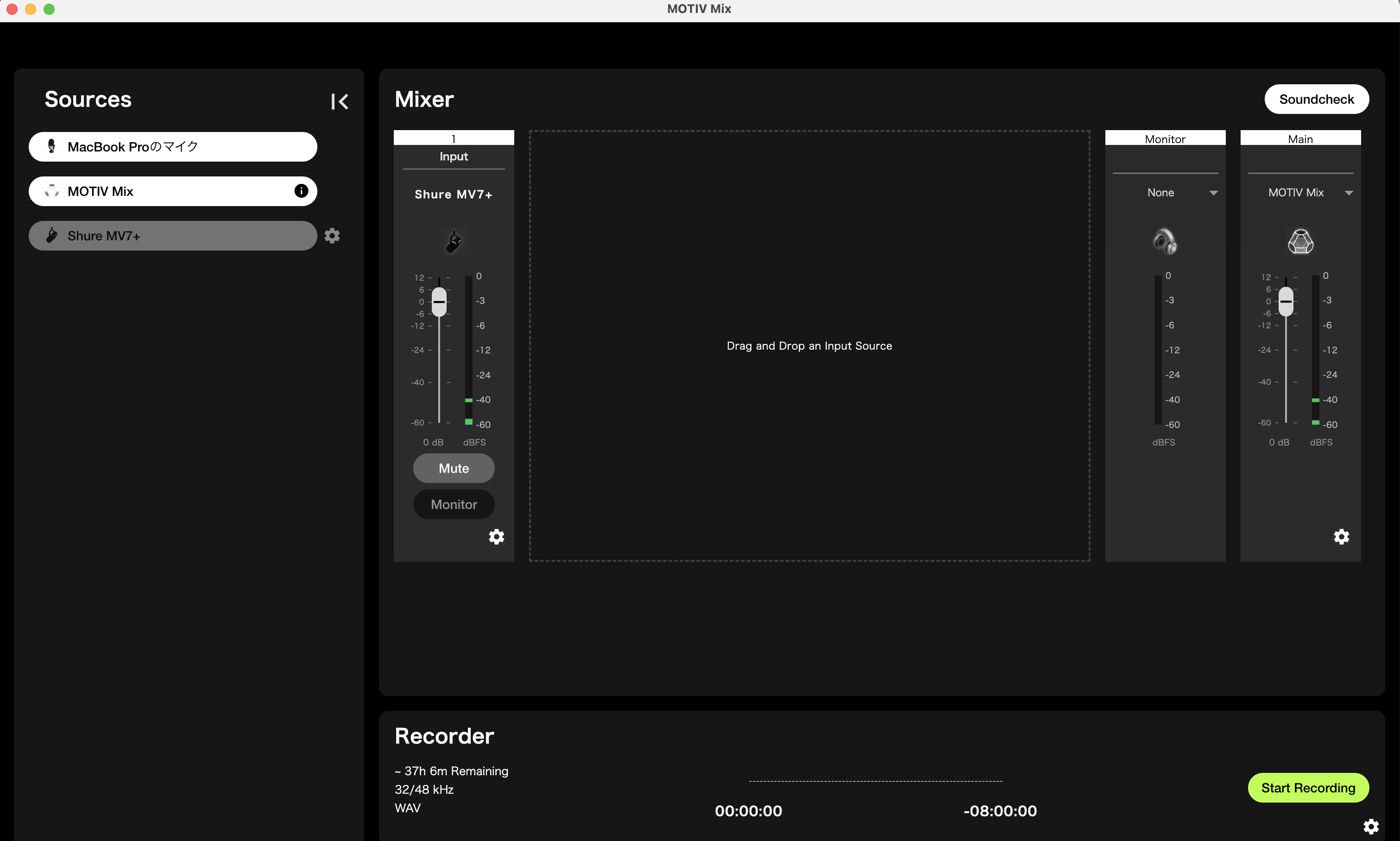Click the input channel dBFS level meter
The image size is (1400, 841).
[469, 350]
